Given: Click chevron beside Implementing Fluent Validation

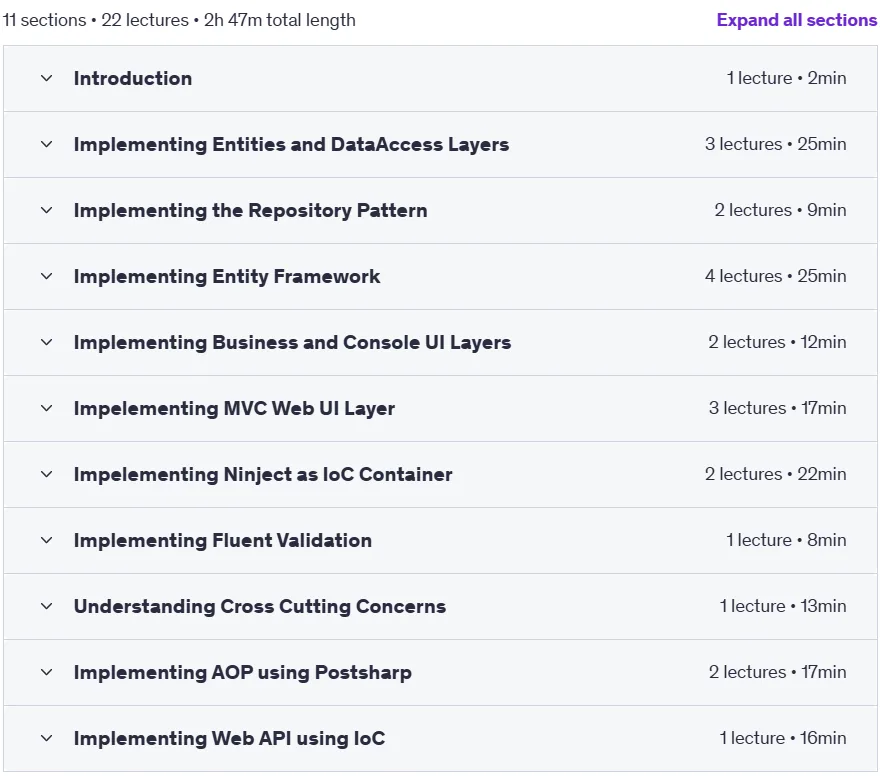Looking at the screenshot, I should [47, 540].
